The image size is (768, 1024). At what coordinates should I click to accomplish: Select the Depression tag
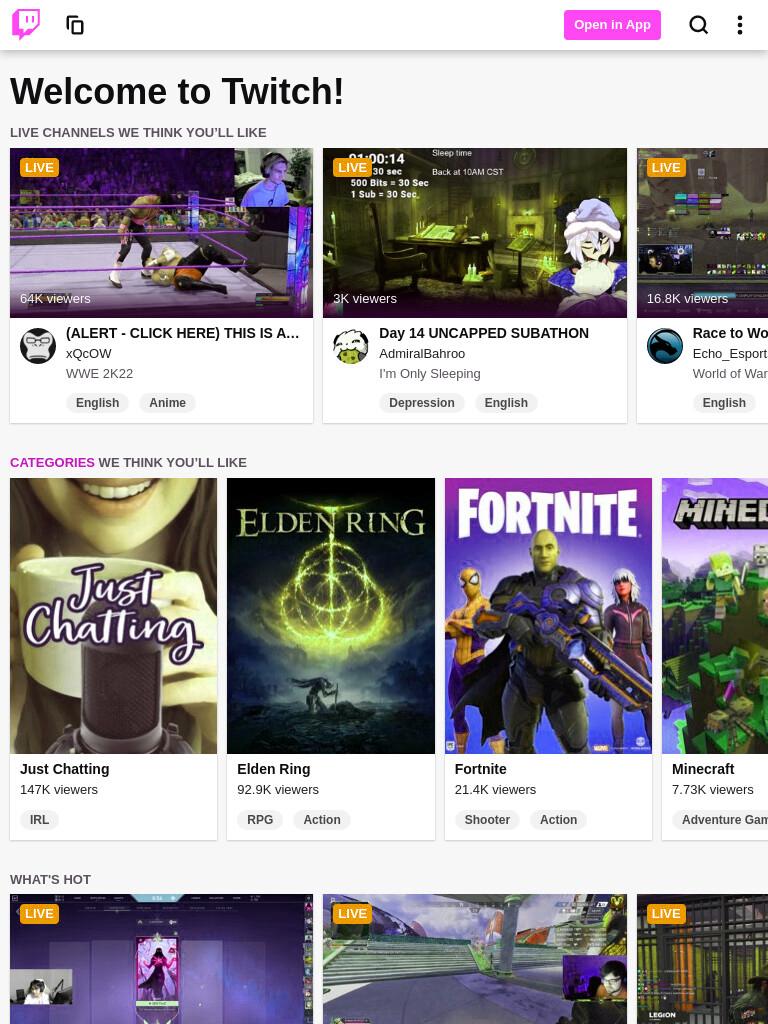click(x=422, y=402)
